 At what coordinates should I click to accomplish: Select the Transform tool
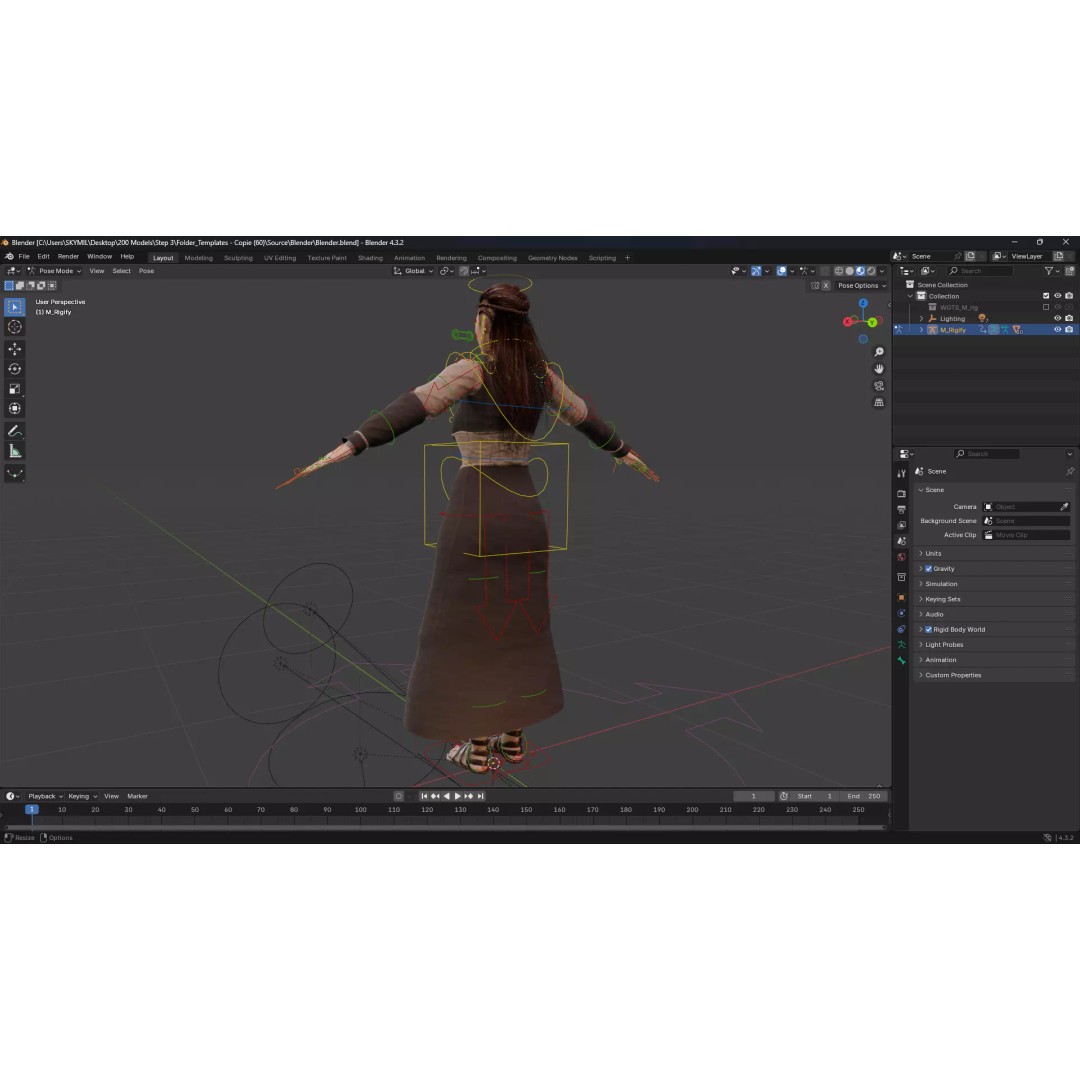[14, 409]
